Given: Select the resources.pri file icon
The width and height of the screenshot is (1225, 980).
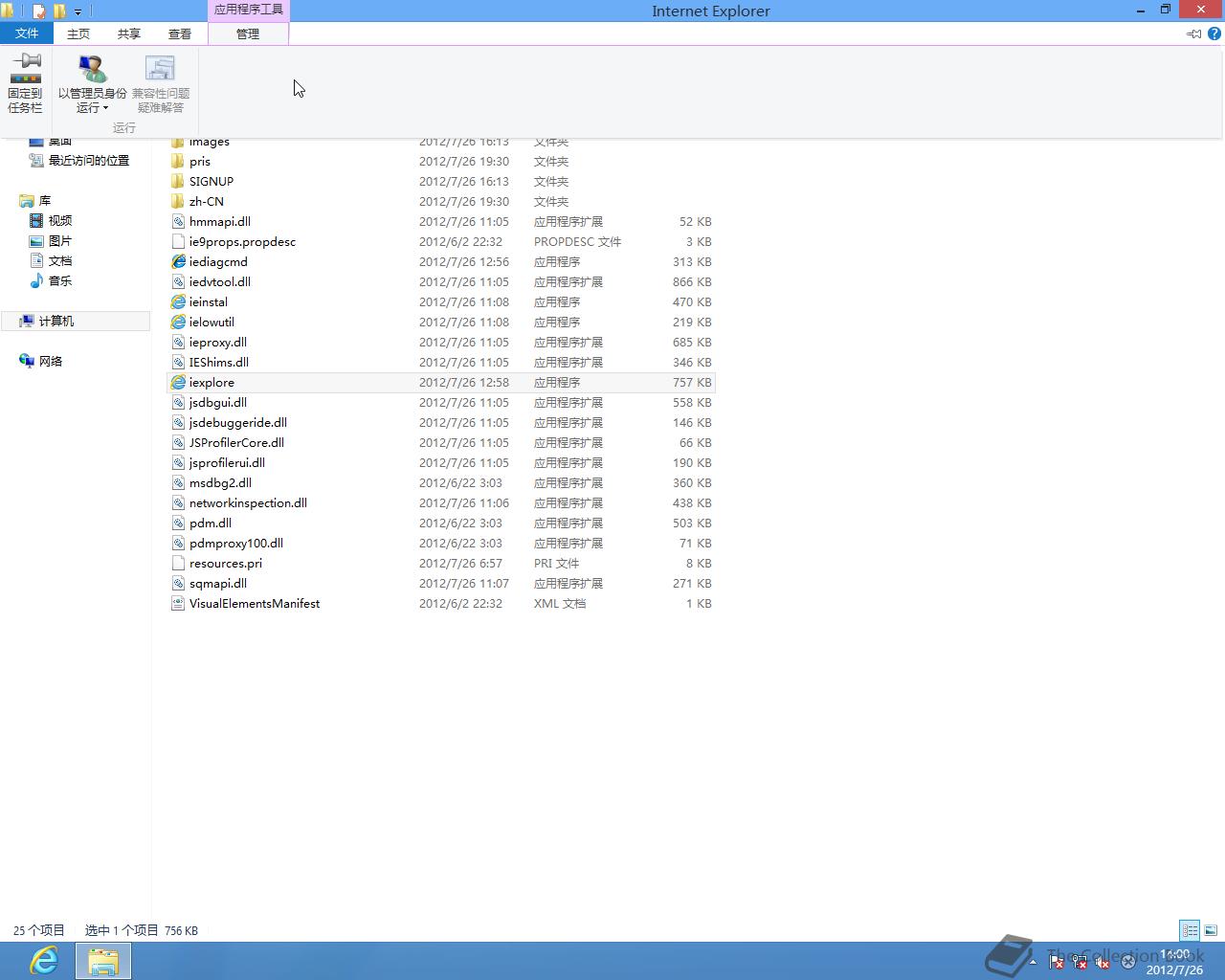Looking at the screenshot, I should coord(178,563).
